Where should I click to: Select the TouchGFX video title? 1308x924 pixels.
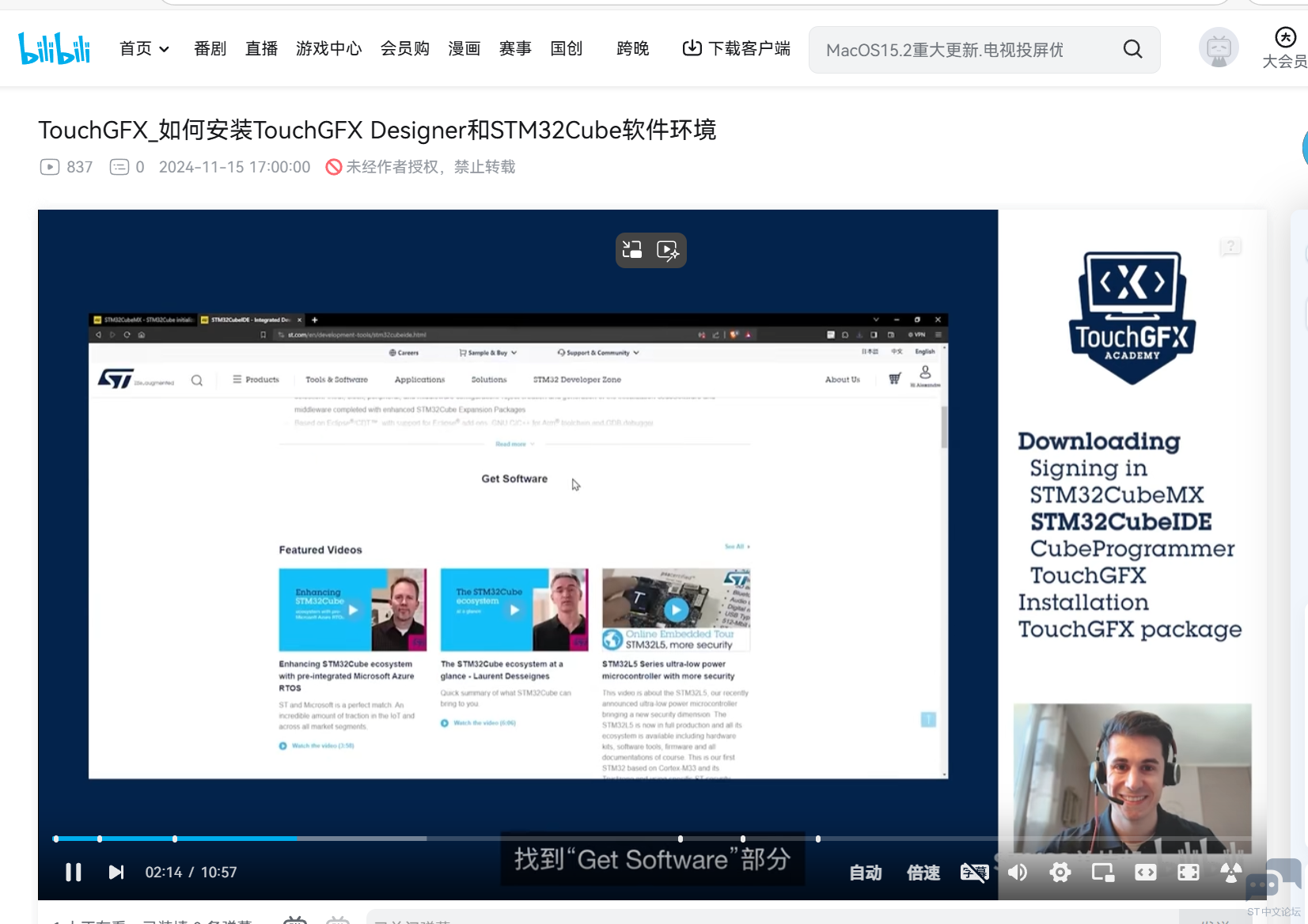pyautogui.click(x=377, y=130)
